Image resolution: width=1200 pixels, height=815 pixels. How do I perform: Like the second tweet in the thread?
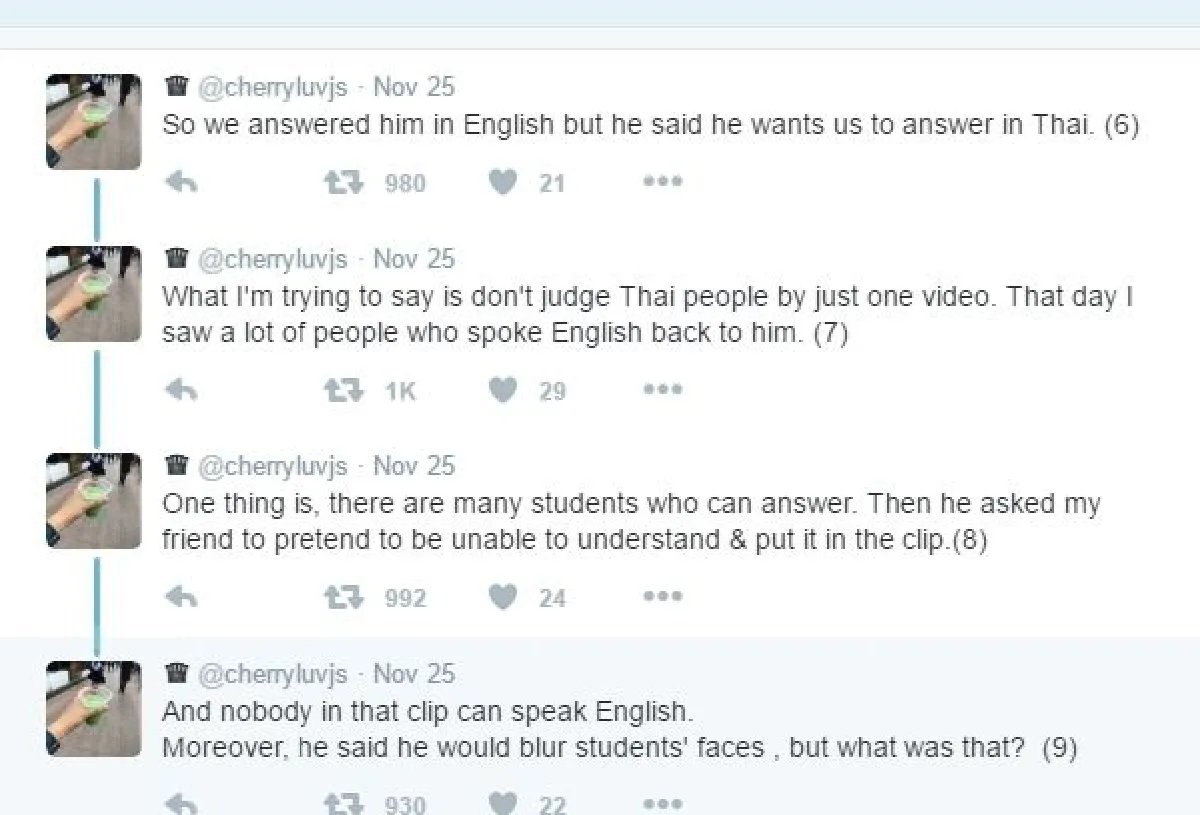coord(503,389)
